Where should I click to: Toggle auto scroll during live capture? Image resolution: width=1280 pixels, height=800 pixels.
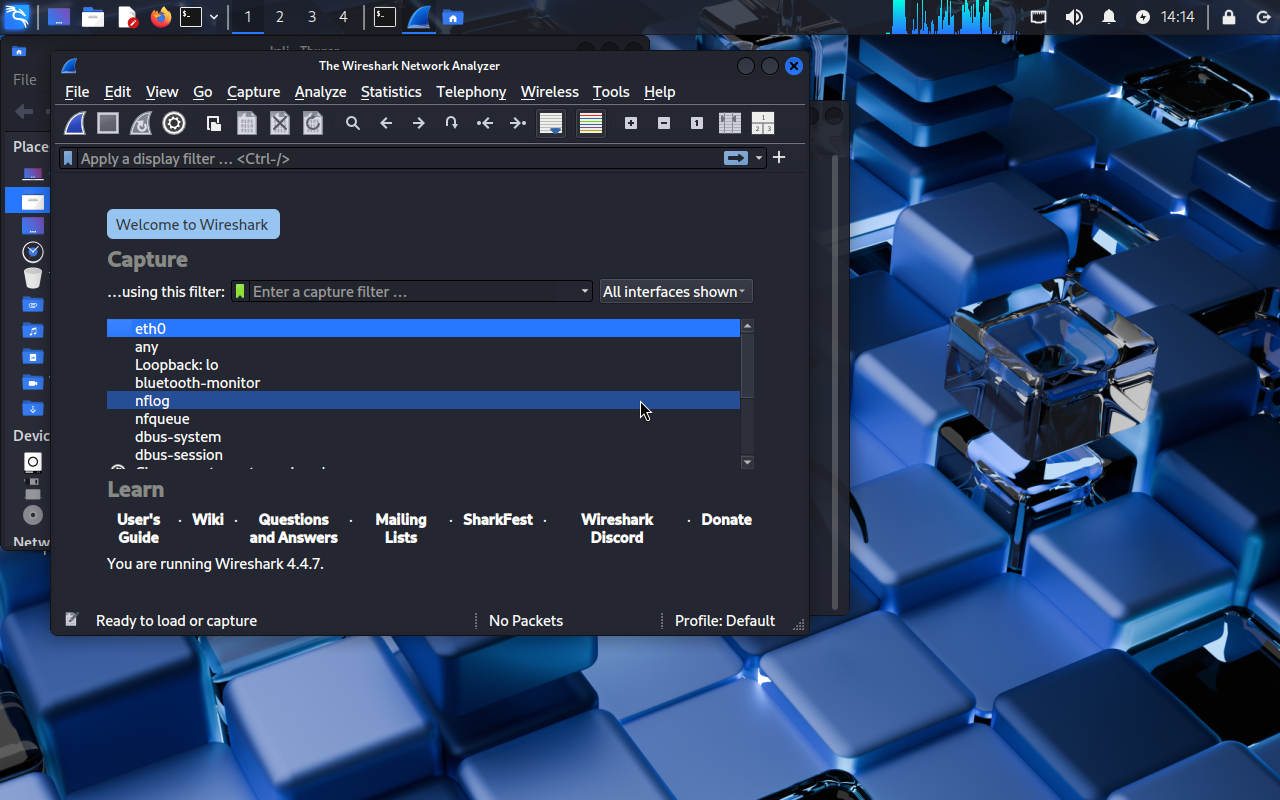click(551, 123)
